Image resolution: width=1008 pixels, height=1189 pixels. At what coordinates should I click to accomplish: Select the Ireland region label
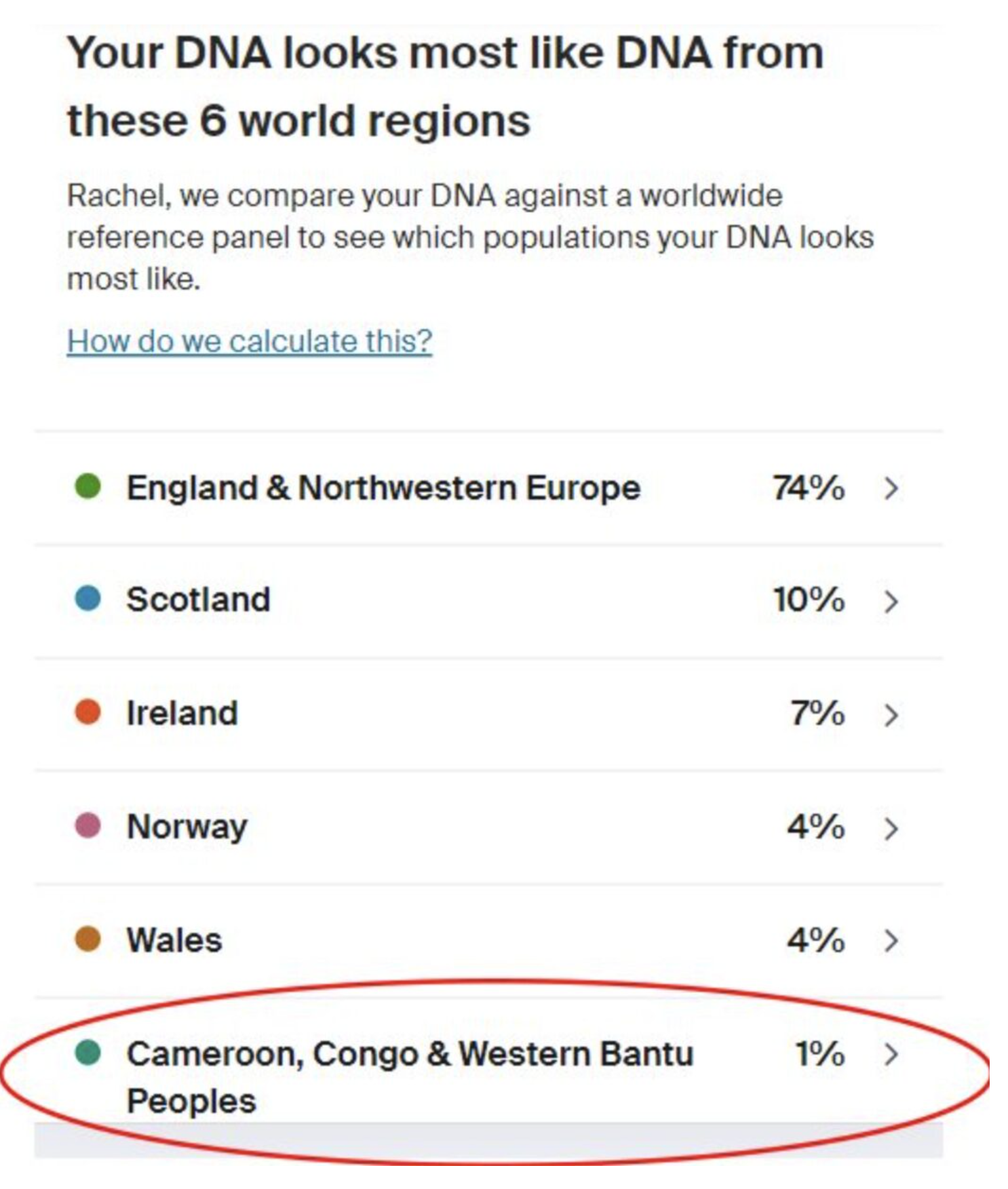[x=182, y=713]
